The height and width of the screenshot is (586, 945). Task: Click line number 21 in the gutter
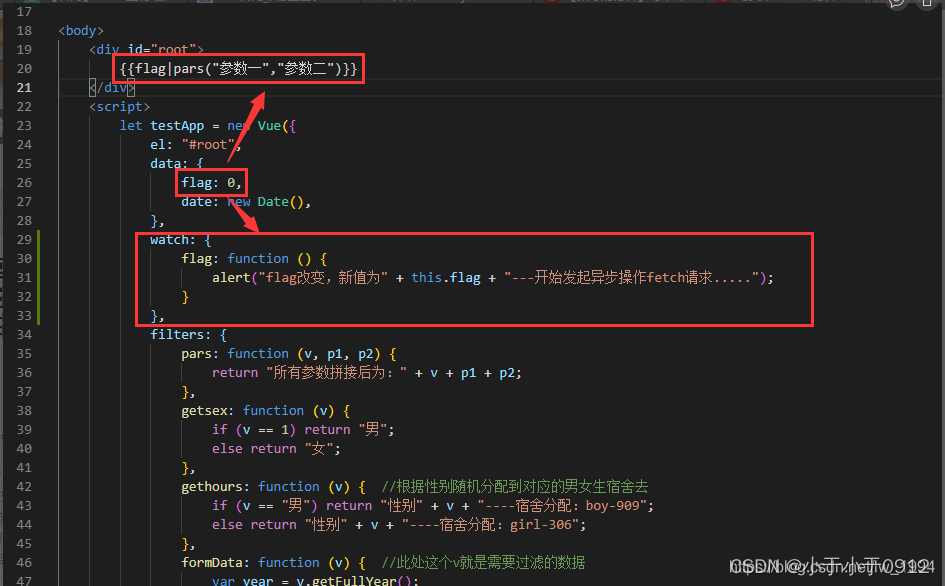22,87
